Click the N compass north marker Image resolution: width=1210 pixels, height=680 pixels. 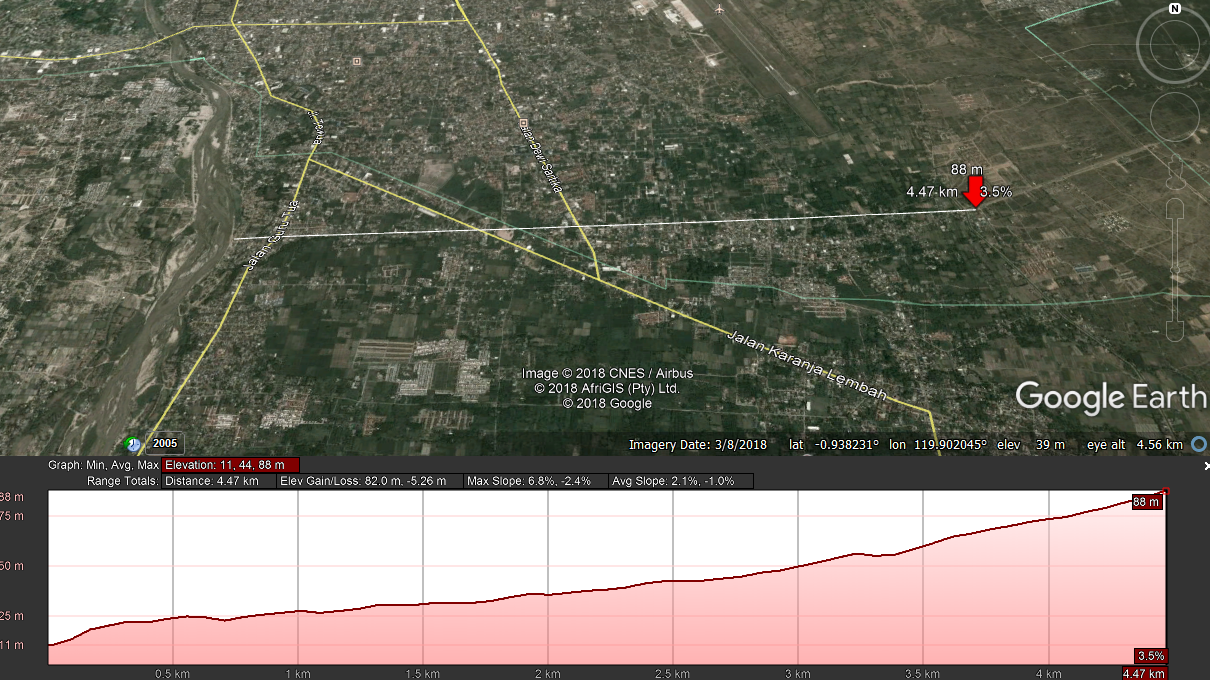[1174, 9]
